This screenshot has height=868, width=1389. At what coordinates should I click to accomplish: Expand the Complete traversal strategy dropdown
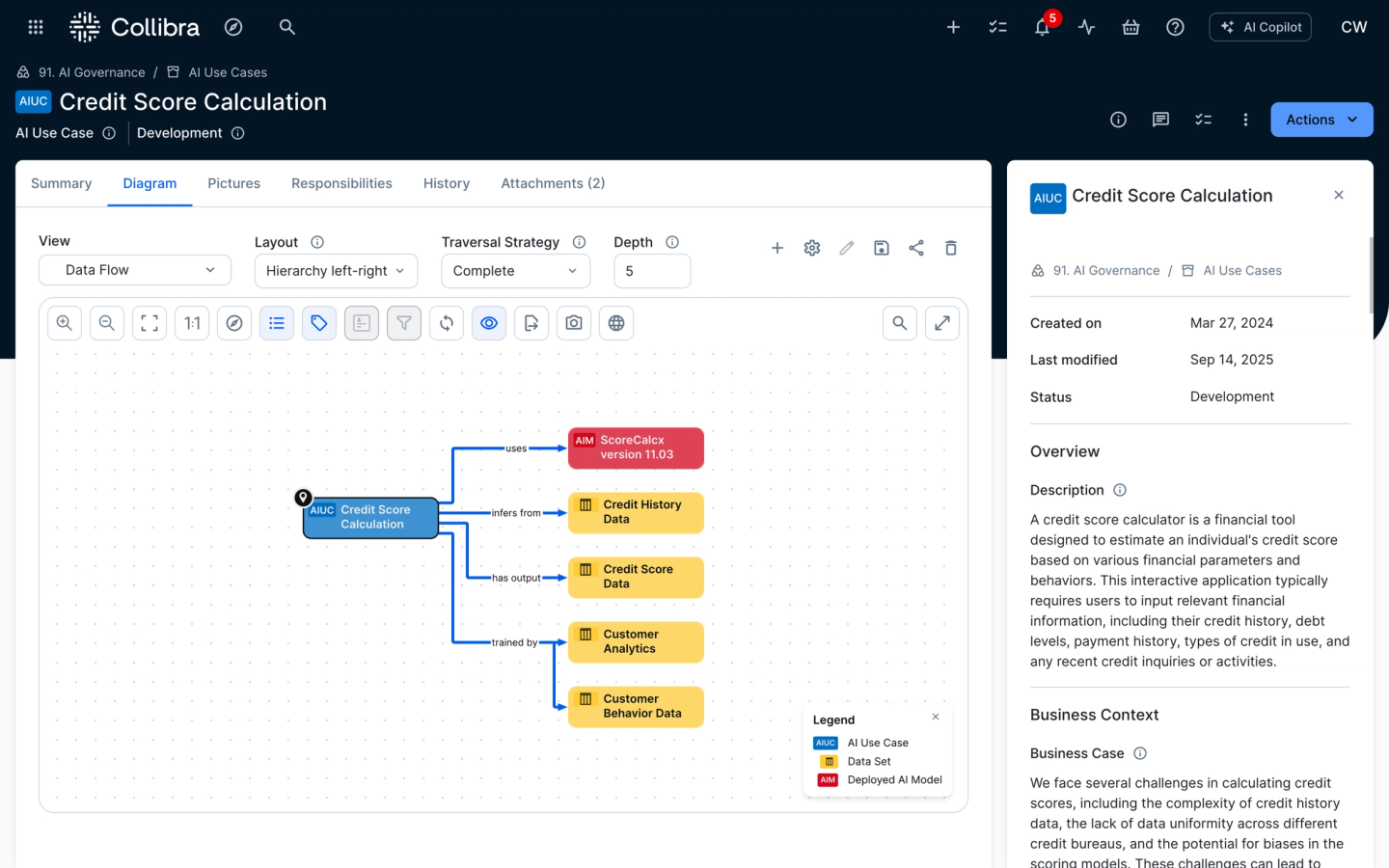tap(515, 271)
